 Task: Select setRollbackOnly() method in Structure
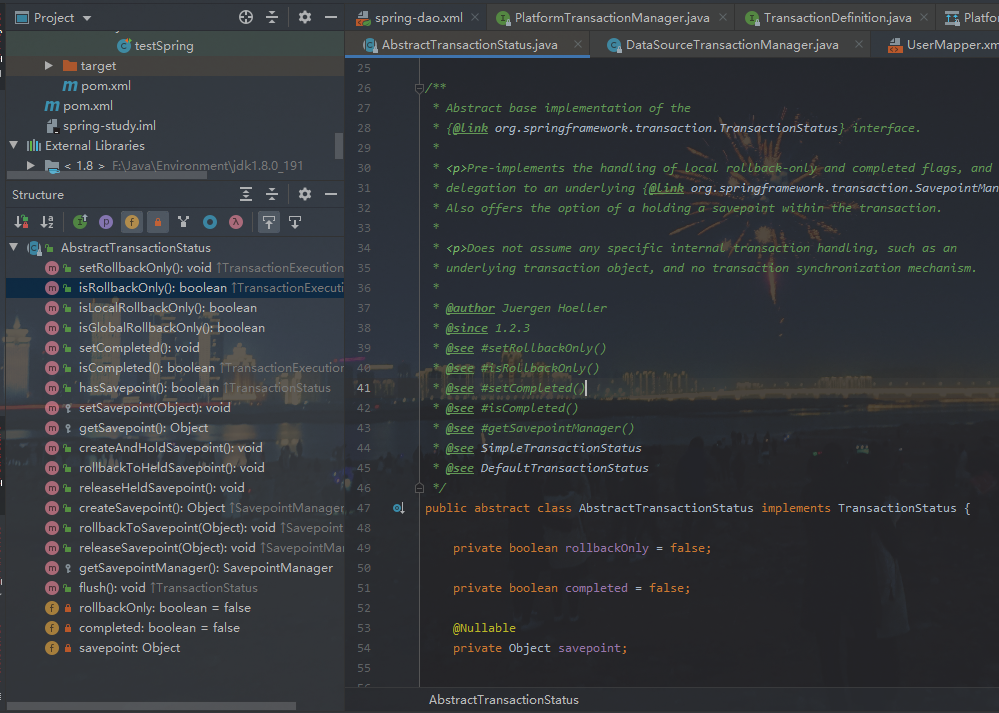(145, 268)
